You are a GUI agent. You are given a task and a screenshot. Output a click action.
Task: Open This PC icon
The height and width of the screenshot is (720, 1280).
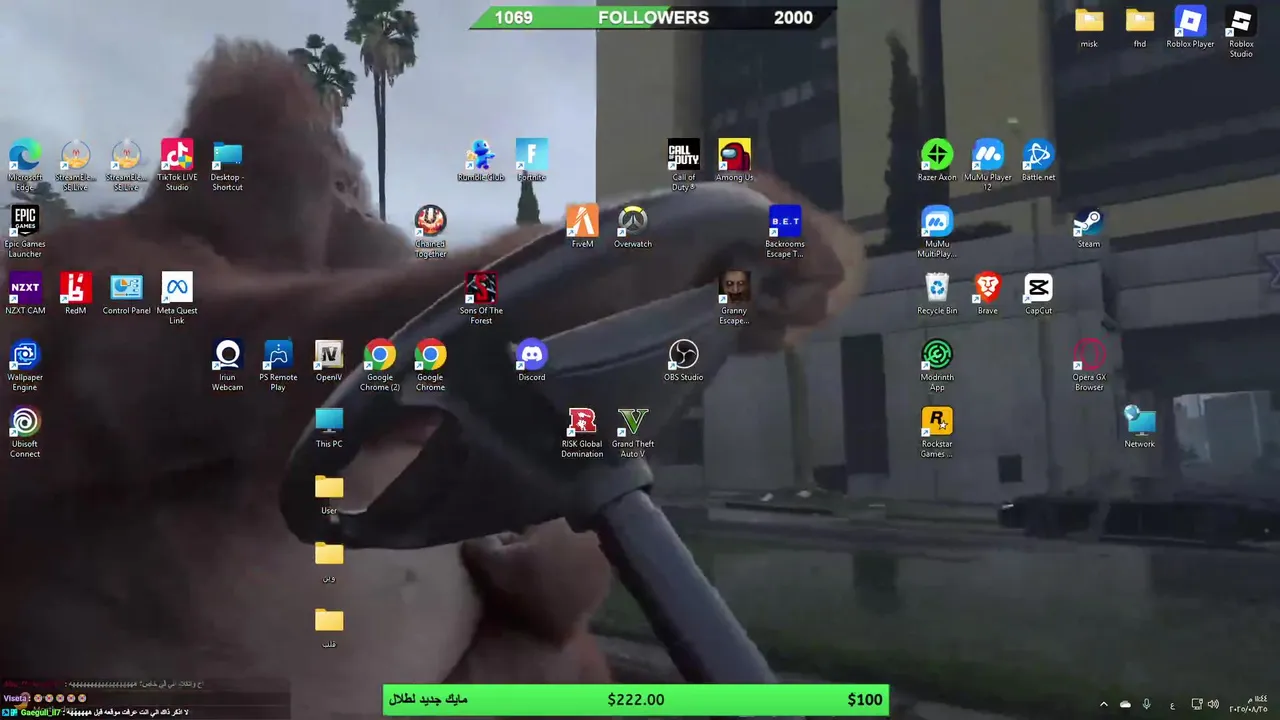click(x=329, y=427)
